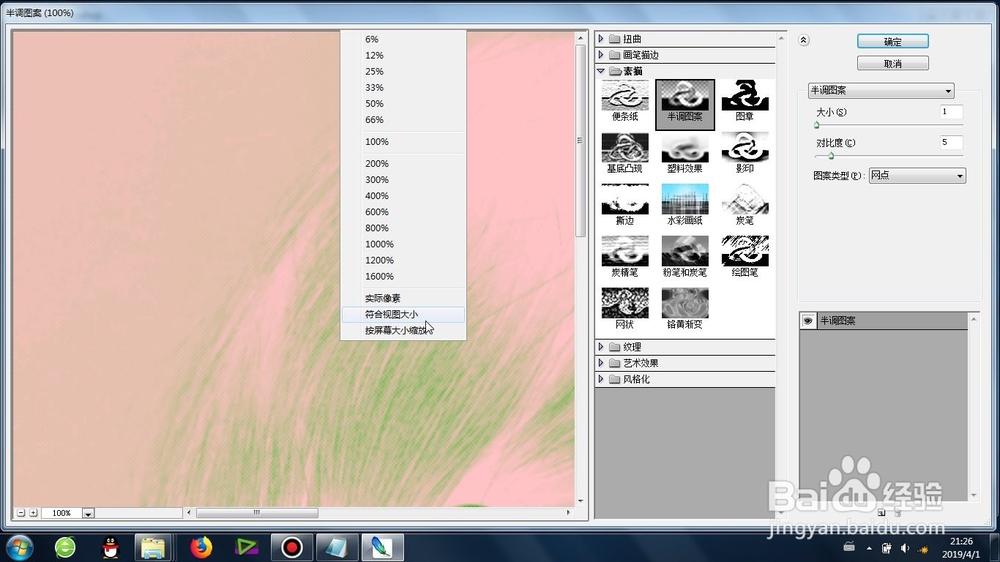Open File Explorer from the taskbar
The height and width of the screenshot is (562, 1000).
pos(153,547)
